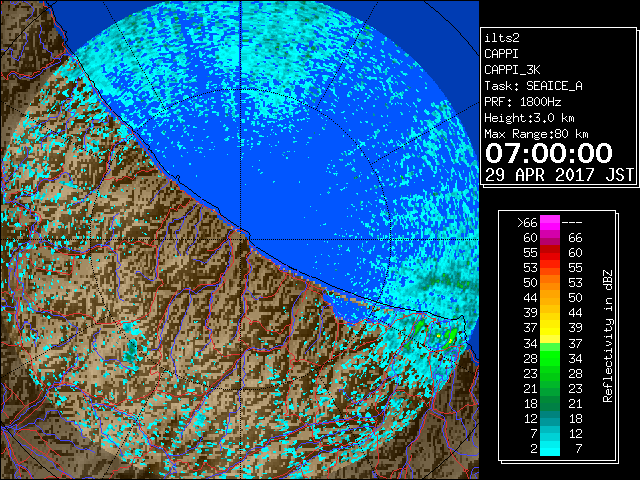Image resolution: width=640 pixels, height=480 pixels.
Task: Select the 'Height:3.0 km' text
Action: coord(529,118)
